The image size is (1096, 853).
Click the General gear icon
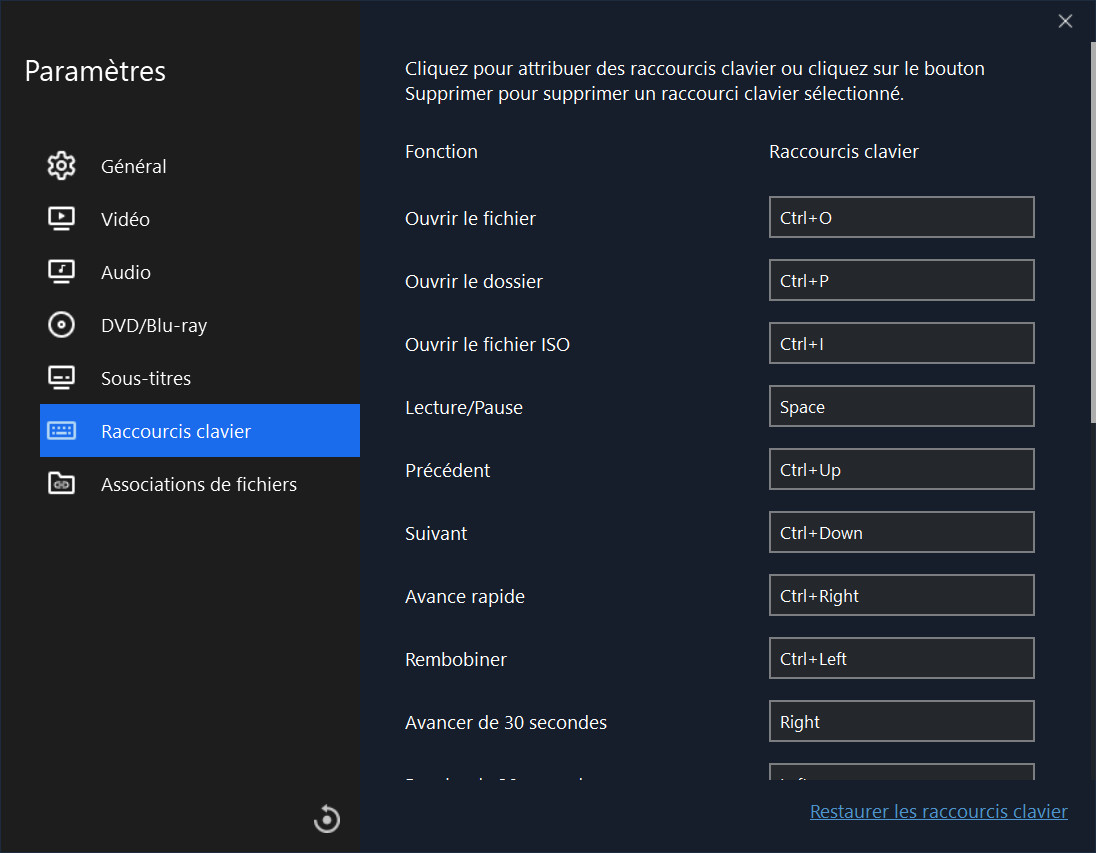[x=62, y=166]
